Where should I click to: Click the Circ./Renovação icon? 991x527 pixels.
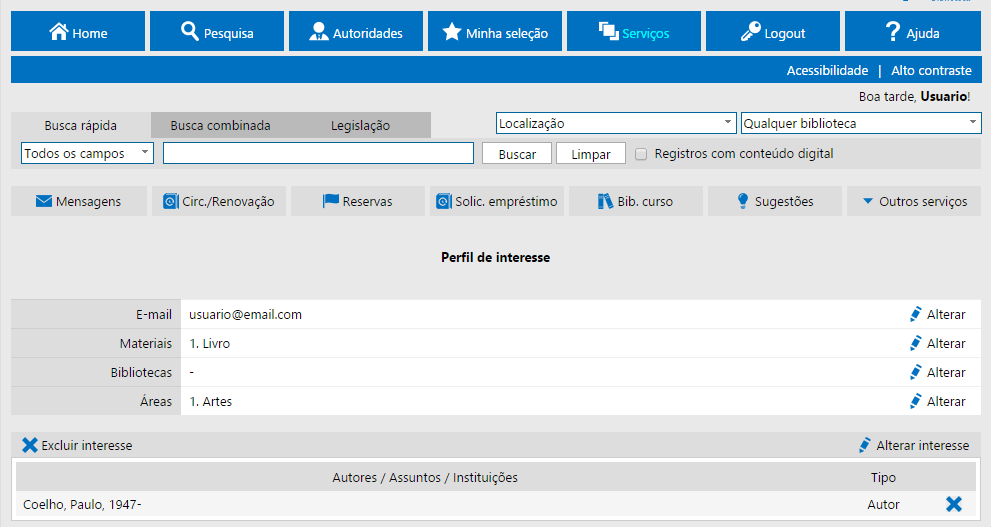coord(171,202)
